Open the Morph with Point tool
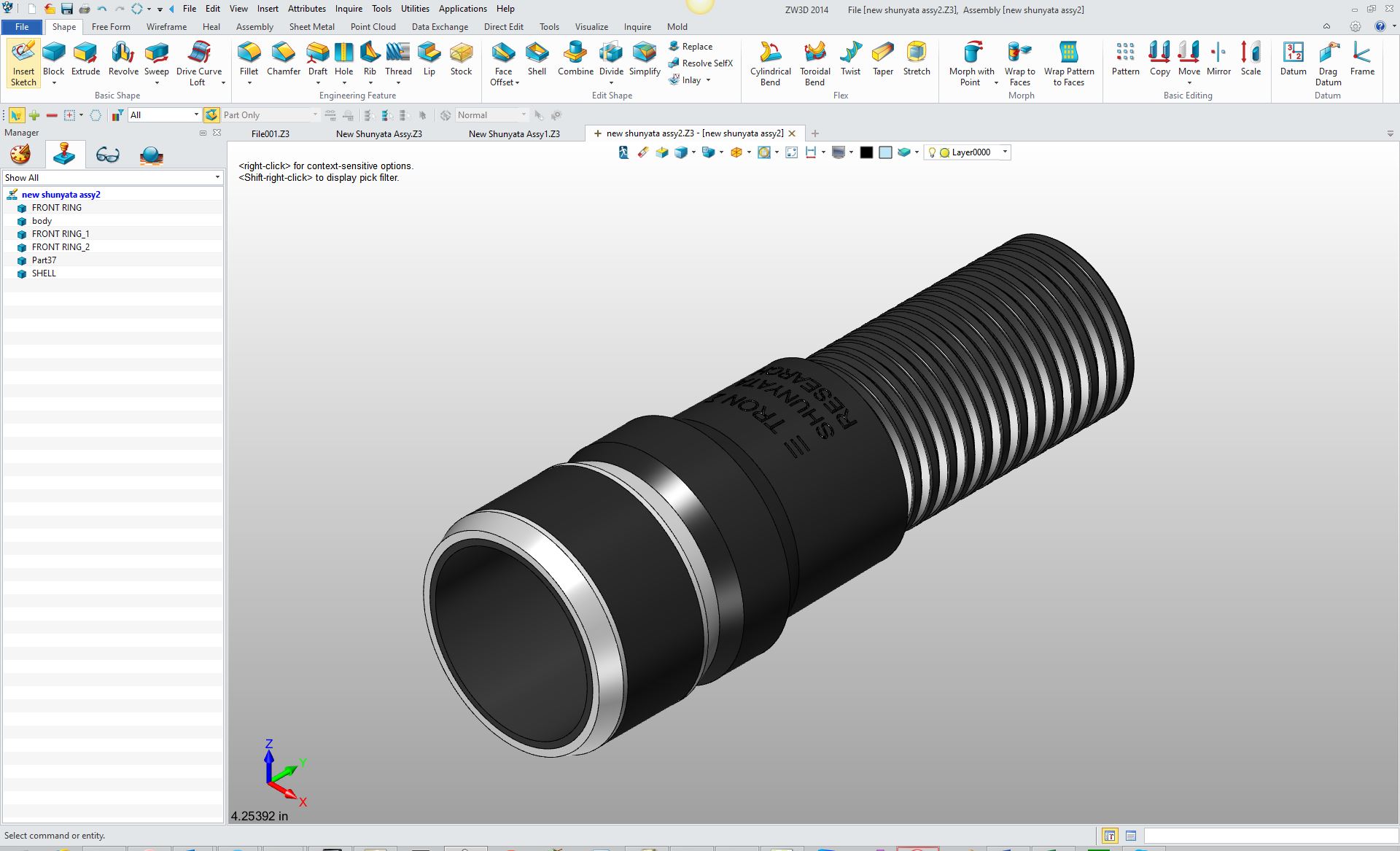This screenshot has height=851, width=1400. [971, 63]
